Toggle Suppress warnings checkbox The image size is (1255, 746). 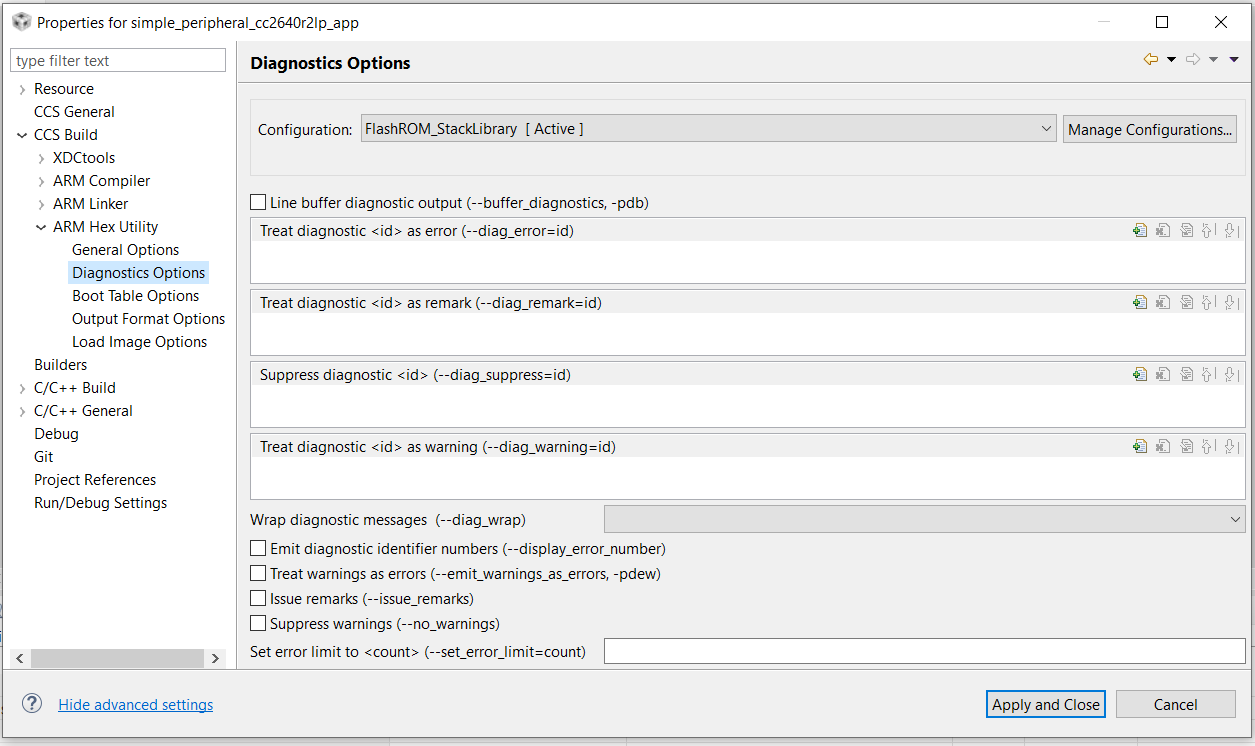coord(259,624)
